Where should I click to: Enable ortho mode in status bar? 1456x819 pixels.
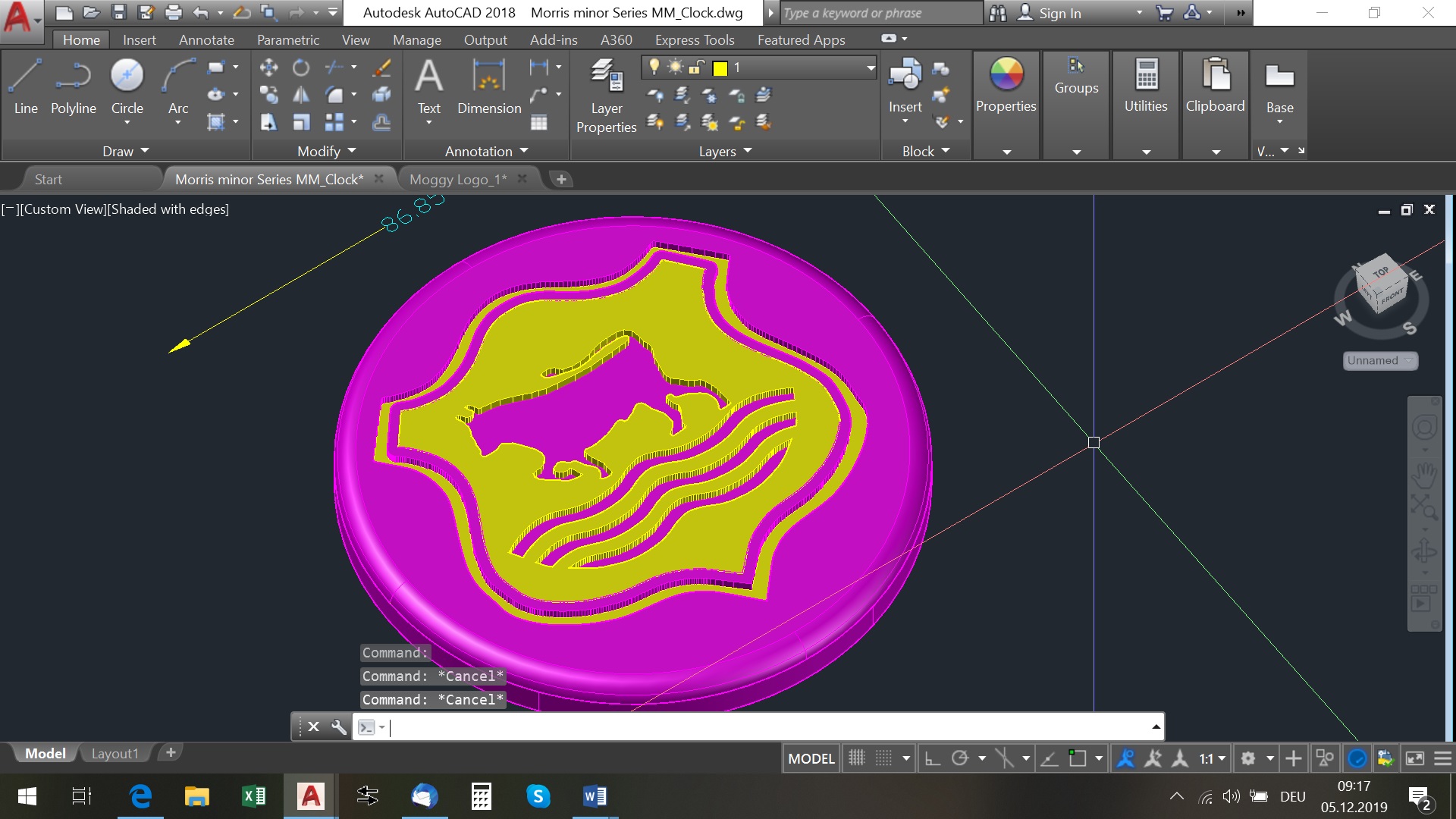(931, 757)
